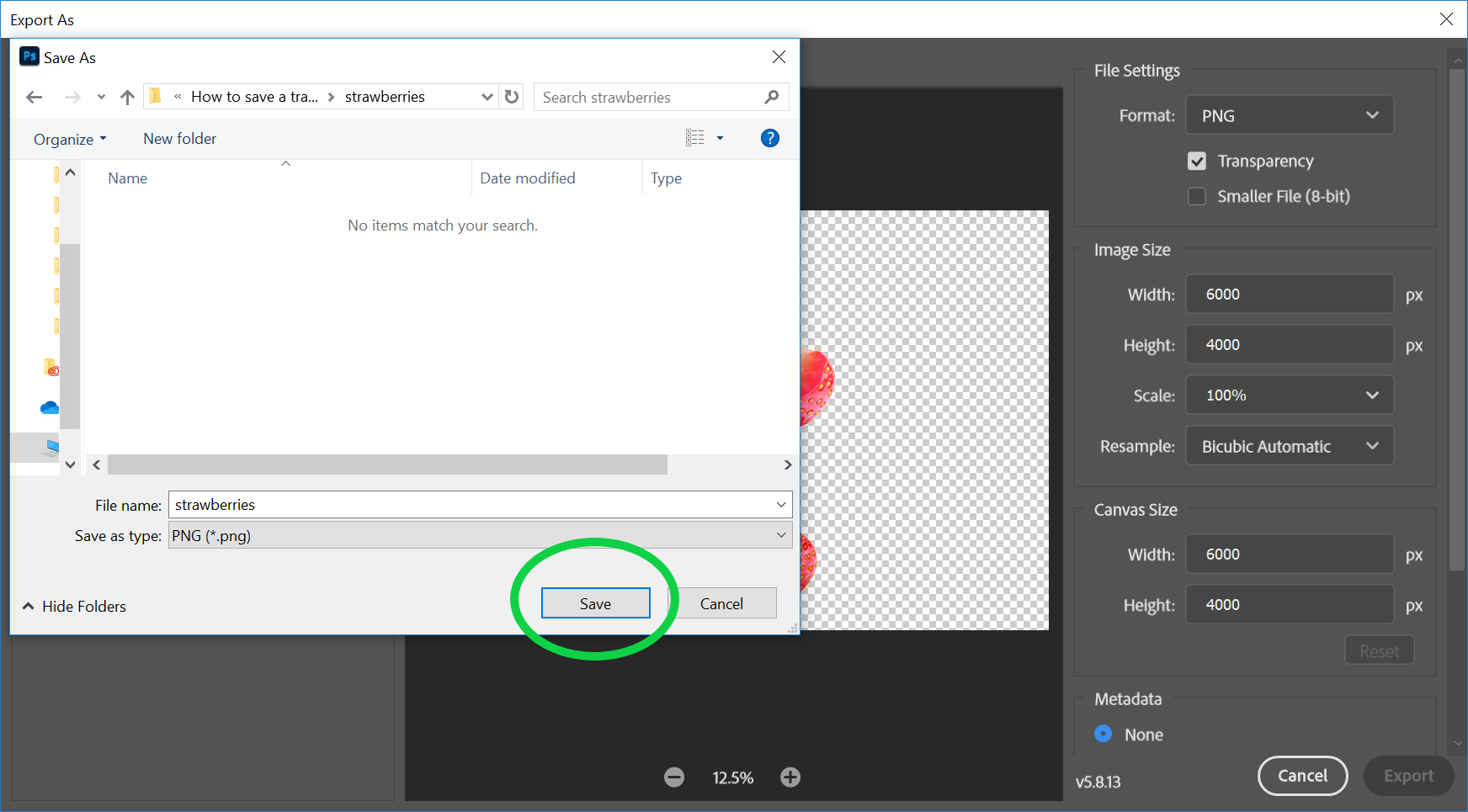1468x812 pixels.
Task: Click the Export As settings panel scrollbar
Action: (x=1457, y=320)
